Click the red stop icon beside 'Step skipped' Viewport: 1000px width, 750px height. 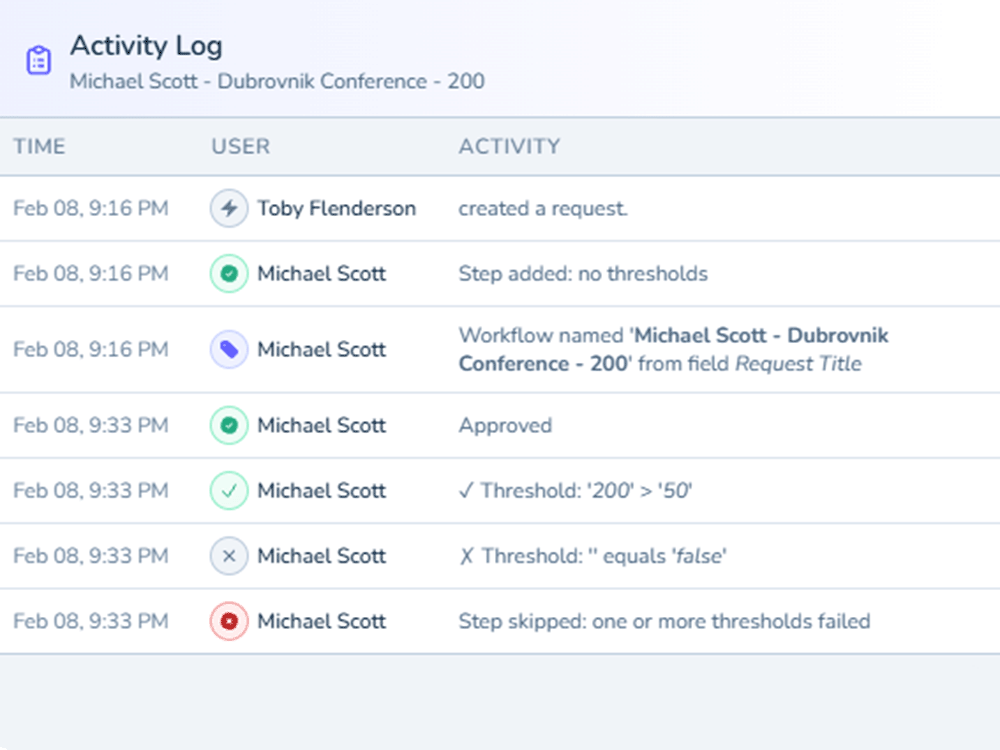click(x=228, y=621)
